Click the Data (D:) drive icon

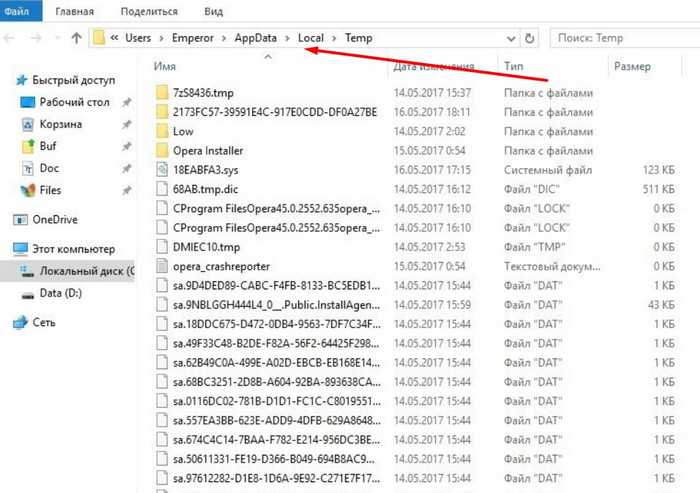28,295
